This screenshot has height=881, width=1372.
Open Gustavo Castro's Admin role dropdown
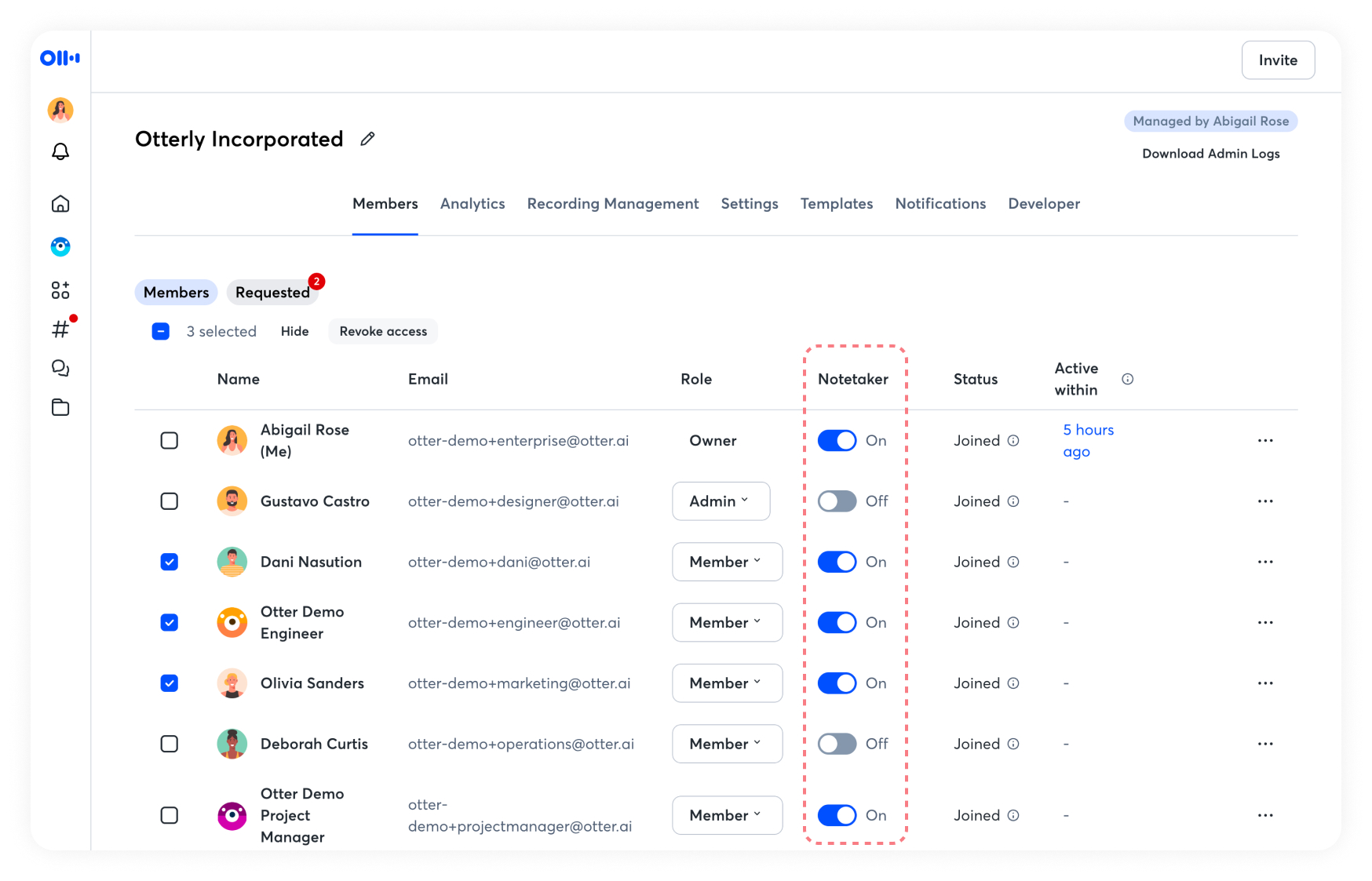pos(721,501)
